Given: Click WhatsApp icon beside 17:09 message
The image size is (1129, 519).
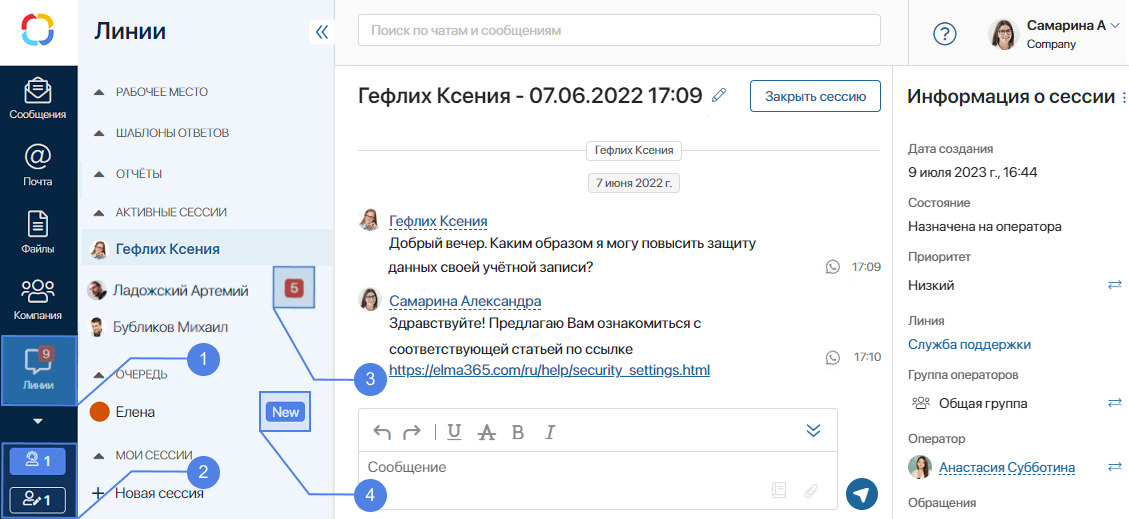Looking at the screenshot, I should pos(833,267).
